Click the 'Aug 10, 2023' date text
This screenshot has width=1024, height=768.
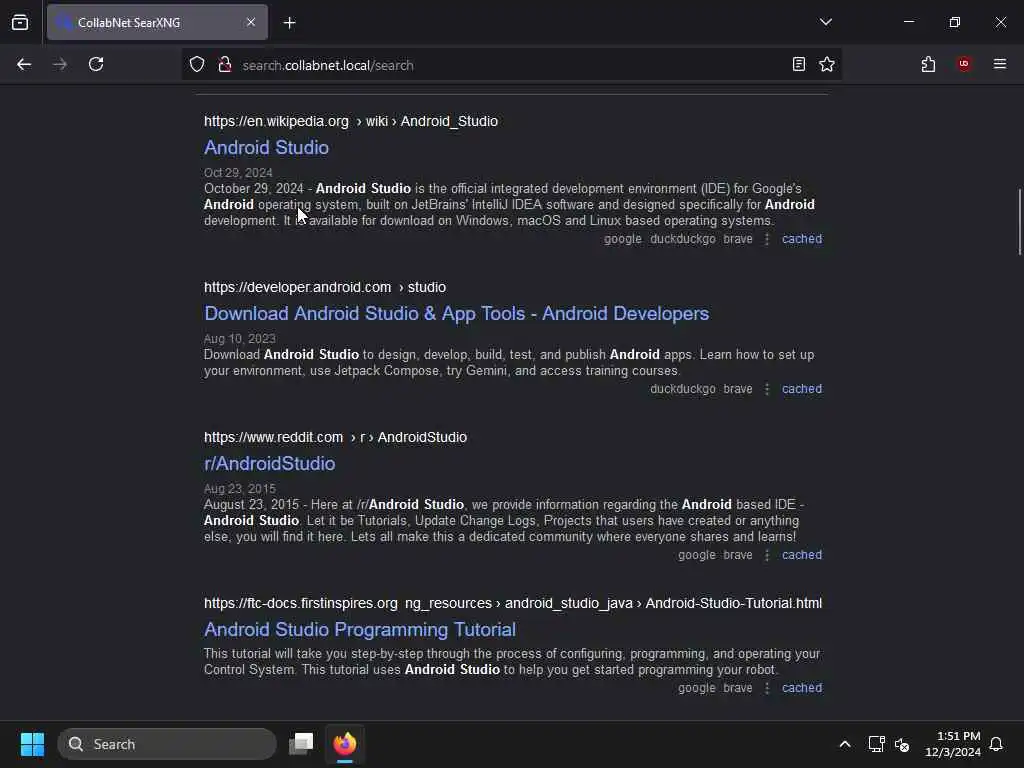point(240,339)
